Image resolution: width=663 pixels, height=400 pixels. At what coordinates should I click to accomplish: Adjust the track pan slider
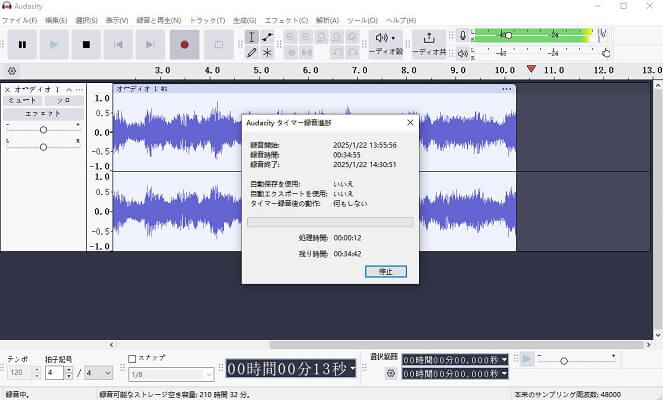(x=43, y=147)
